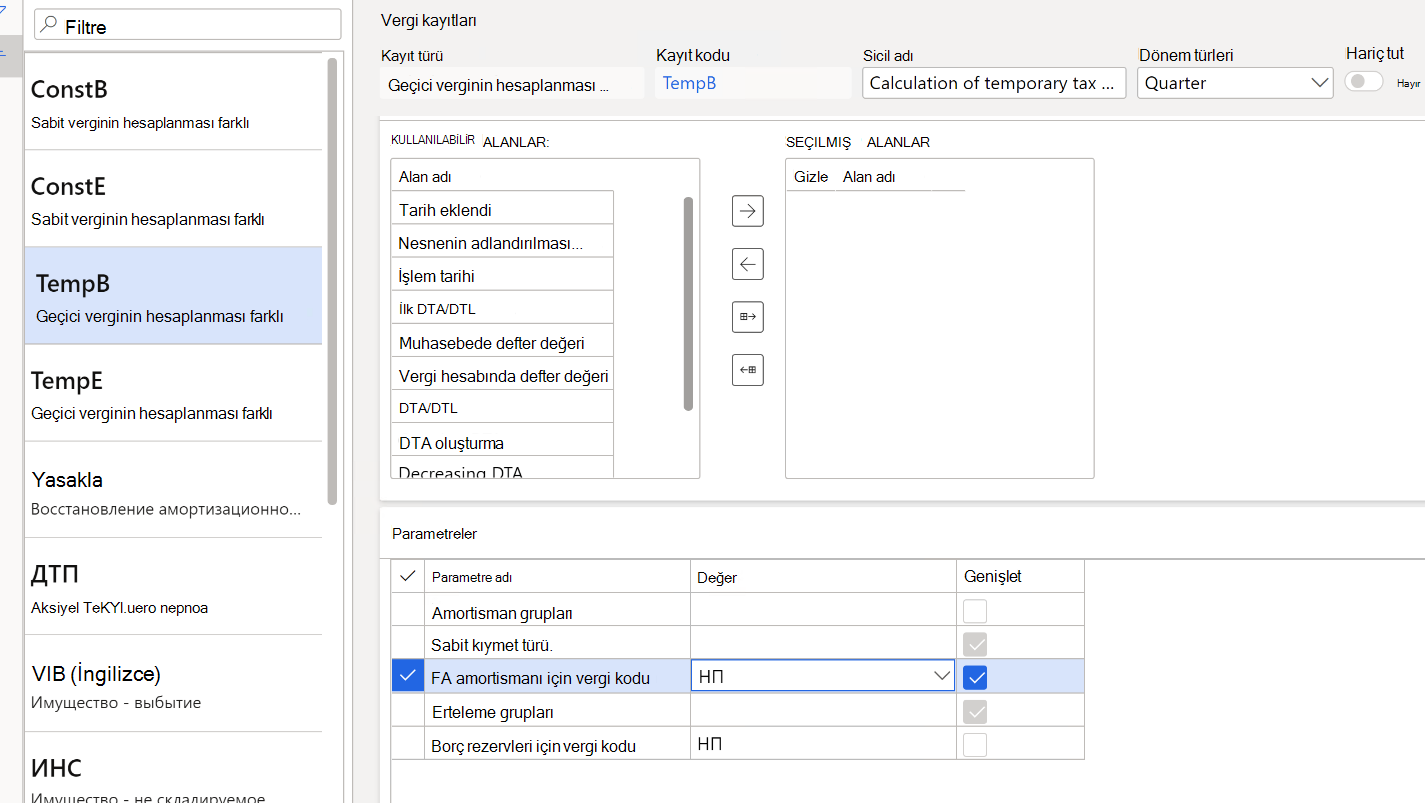The height and width of the screenshot is (803, 1425).
Task: Toggle Genişlet checkbox for Sabit kıymet türü
Action: pyautogui.click(x=975, y=644)
